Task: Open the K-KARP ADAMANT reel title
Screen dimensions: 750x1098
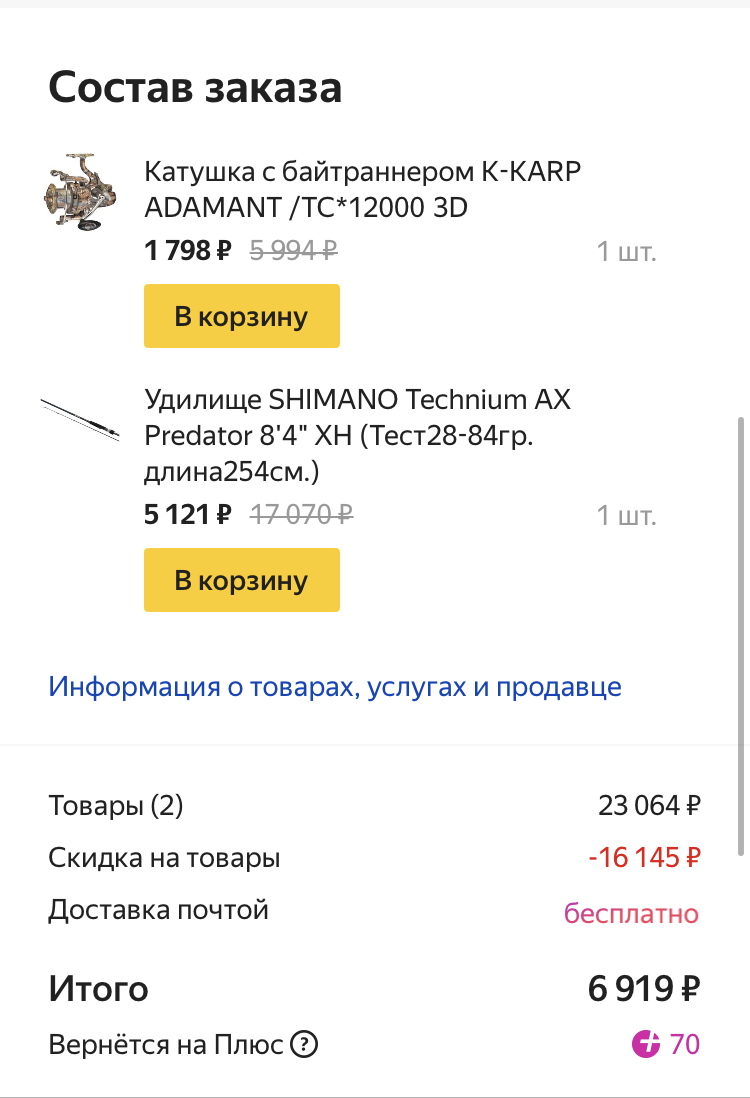Action: pyautogui.click(x=362, y=189)
